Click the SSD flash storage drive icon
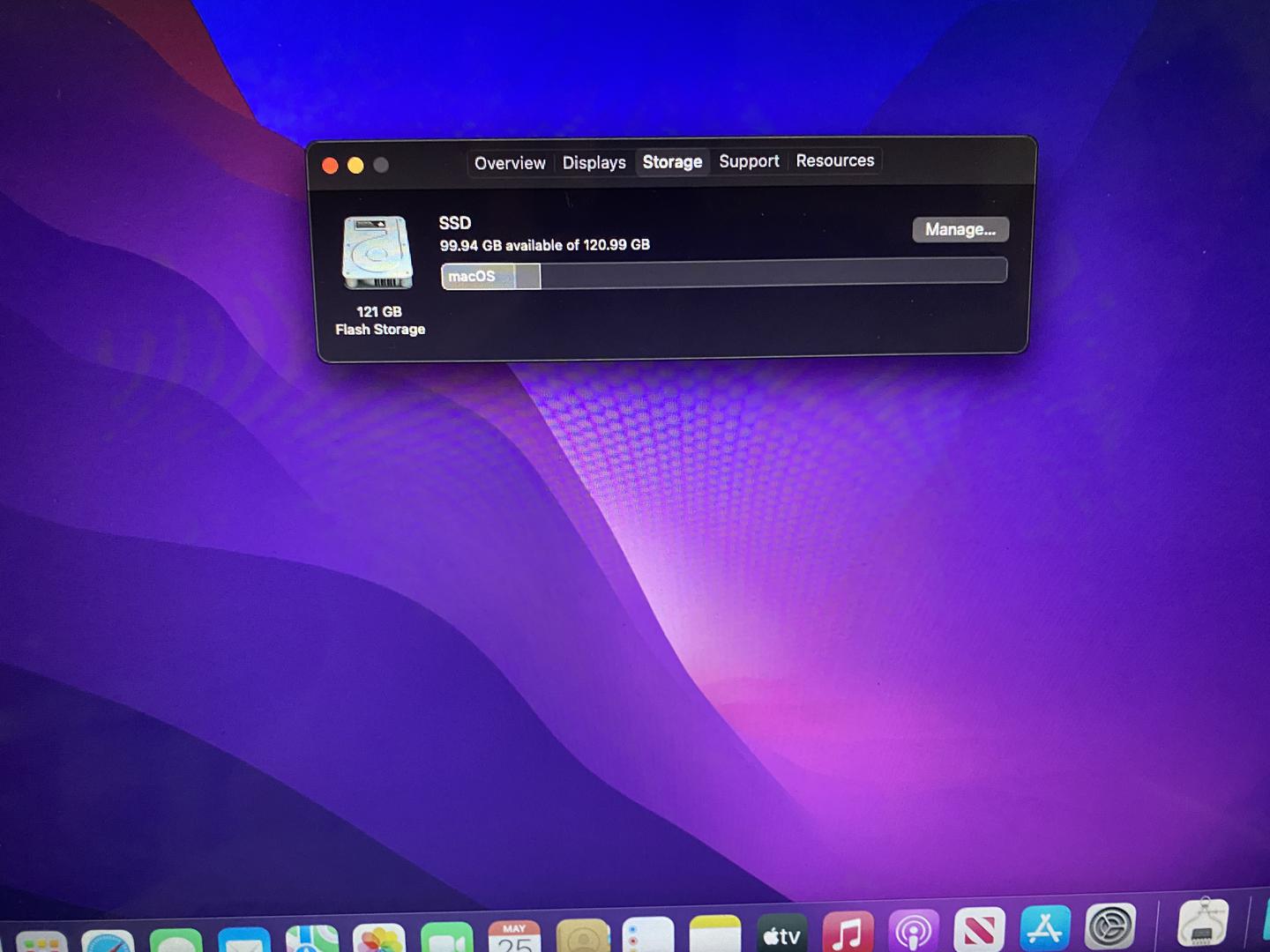The image size is (1270, 952). click(x=377, y=253)
